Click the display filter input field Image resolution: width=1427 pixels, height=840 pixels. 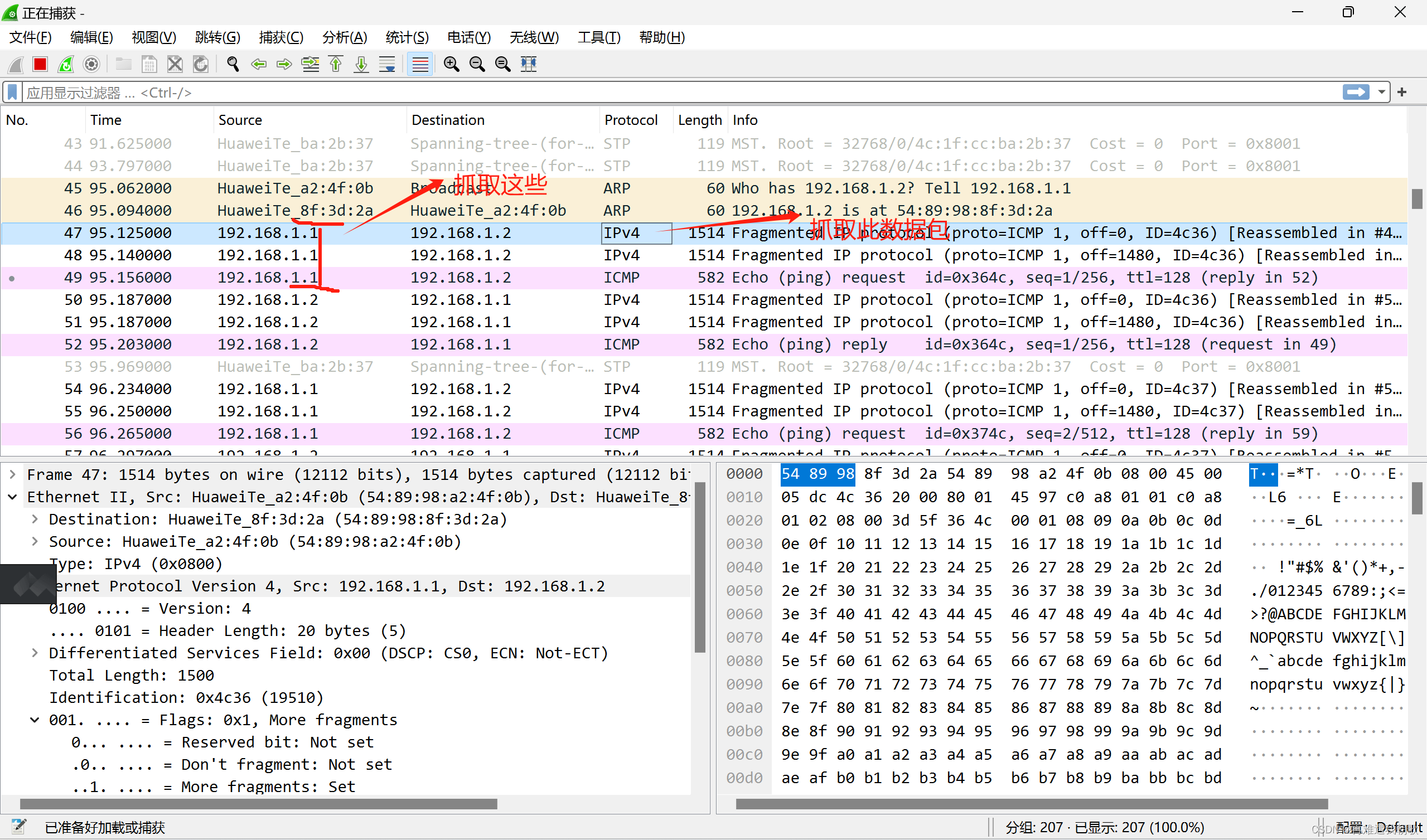point(680,93)
